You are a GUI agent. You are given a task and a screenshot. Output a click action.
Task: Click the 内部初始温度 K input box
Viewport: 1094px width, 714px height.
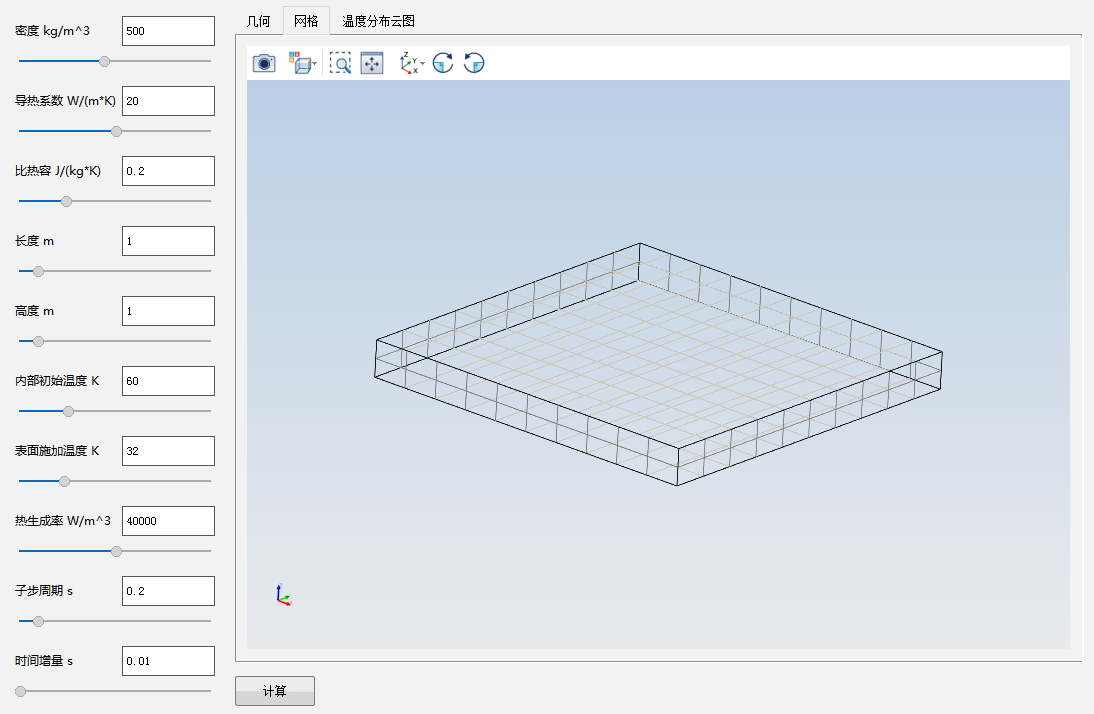pyautogui.click(x=168, y=381)
